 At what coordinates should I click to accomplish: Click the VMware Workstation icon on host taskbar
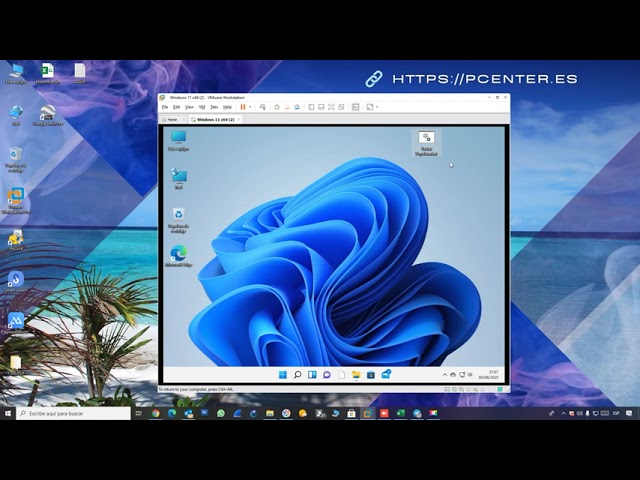[368, 413]
